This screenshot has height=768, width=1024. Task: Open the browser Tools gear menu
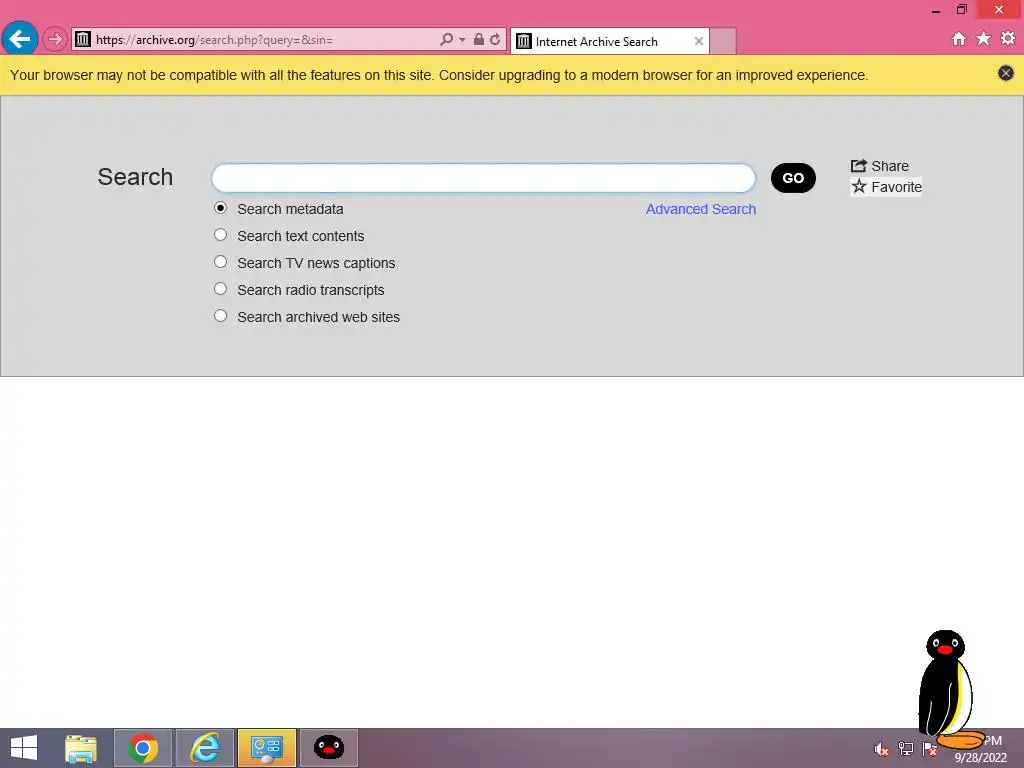[1008, 39]
